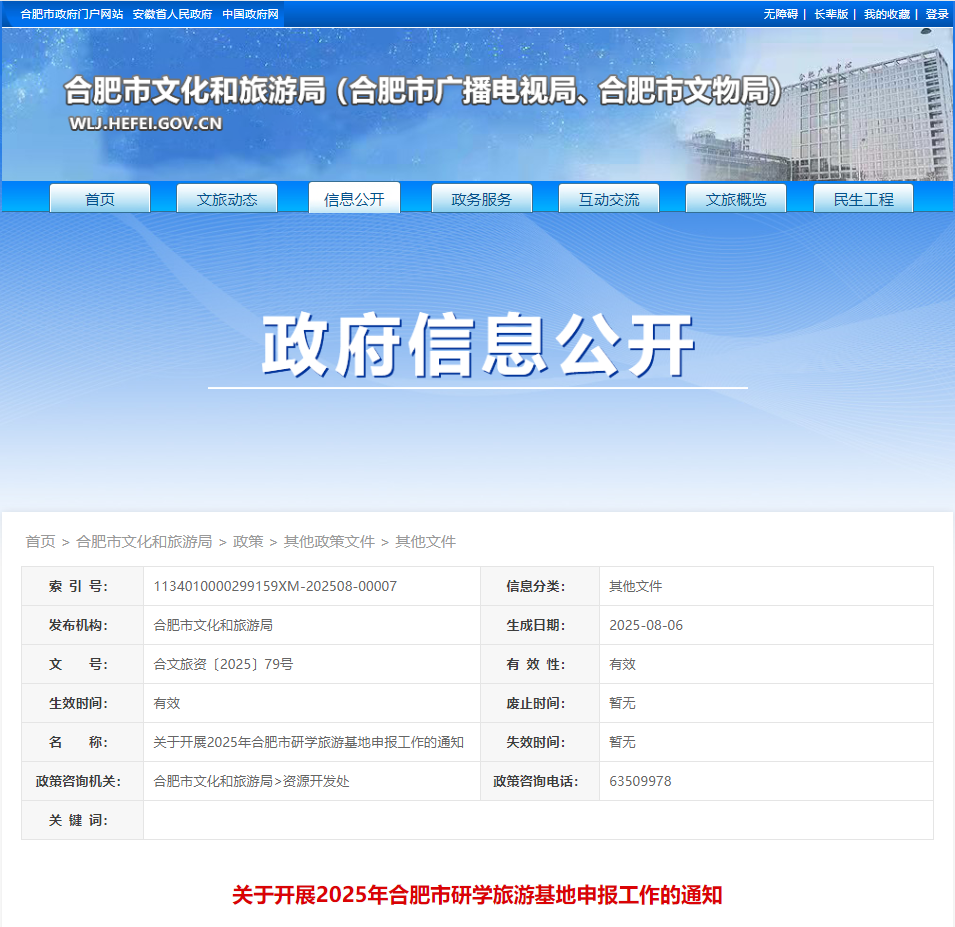
Task: Click 首页 in the breadcrumb trail
Action: (39, 541)
